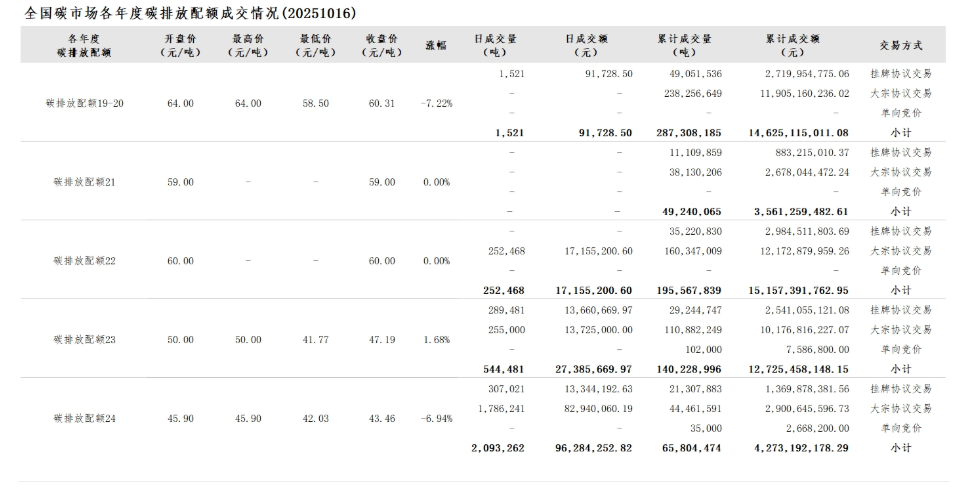Screen dimensions: 964x496
Task: Click the 收盘价 column header
Action: pos(382,45)
